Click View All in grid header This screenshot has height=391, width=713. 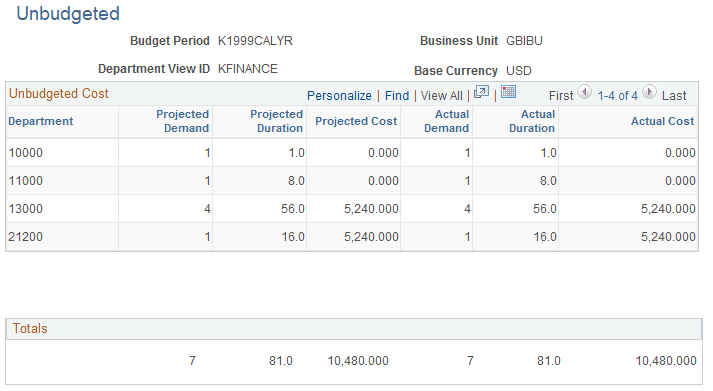pos(442,95)
